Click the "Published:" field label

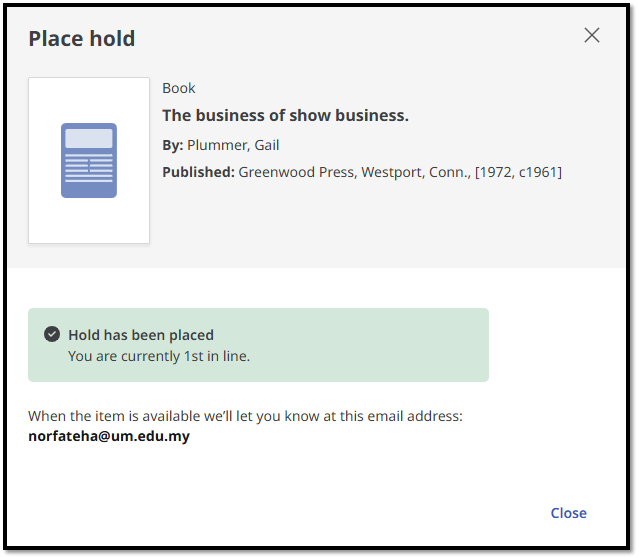(198, 172)
